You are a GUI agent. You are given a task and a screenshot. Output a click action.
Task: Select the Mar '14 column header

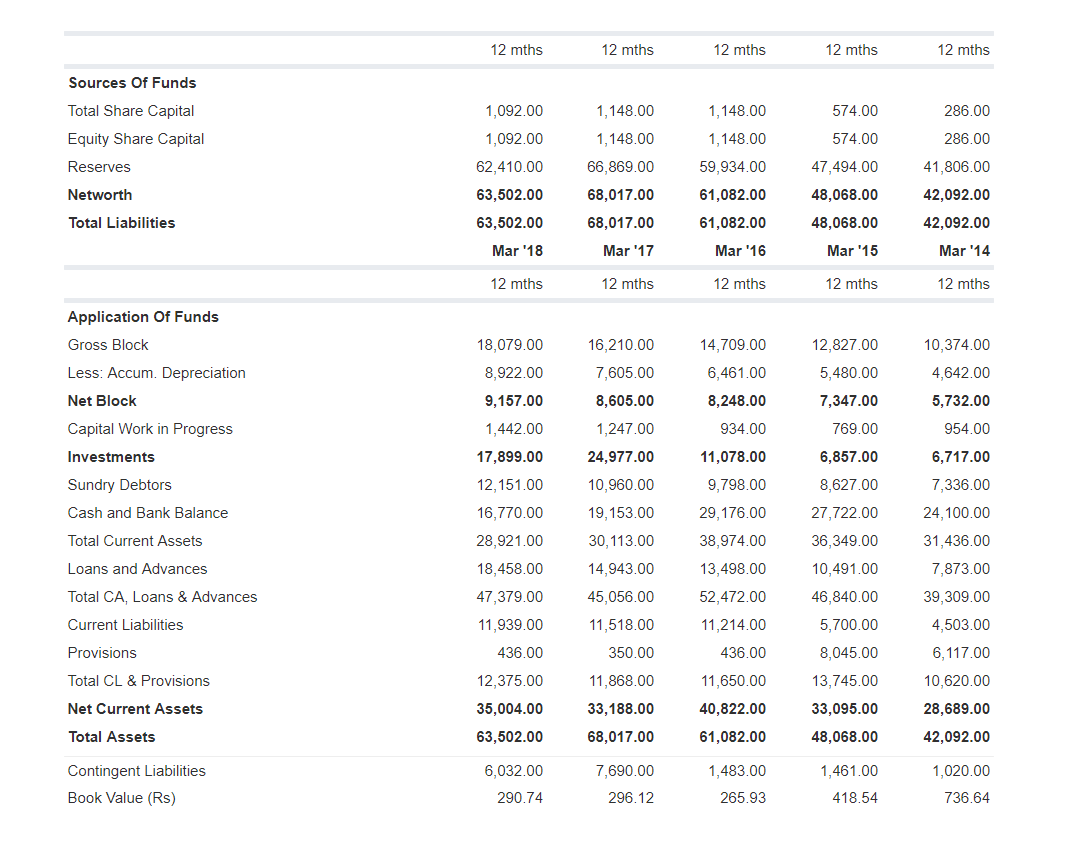pyautogui.click(x=964, y=251)
